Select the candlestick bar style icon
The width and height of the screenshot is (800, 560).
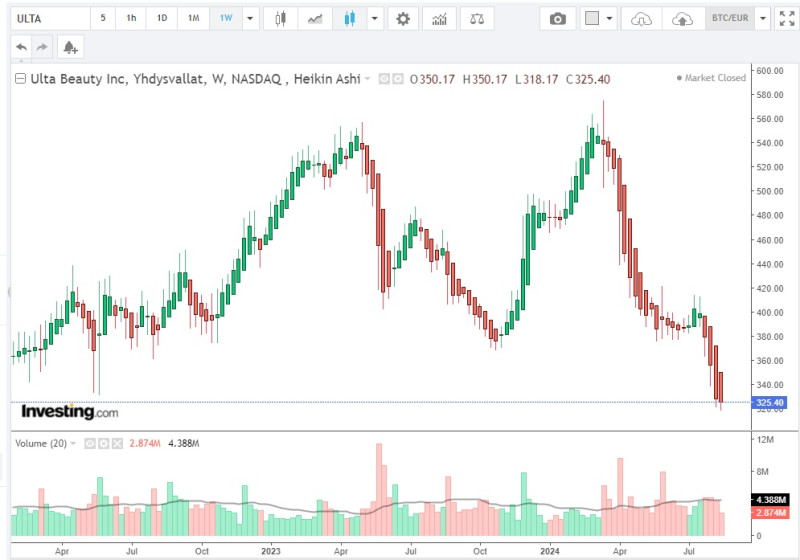(280, 19)
